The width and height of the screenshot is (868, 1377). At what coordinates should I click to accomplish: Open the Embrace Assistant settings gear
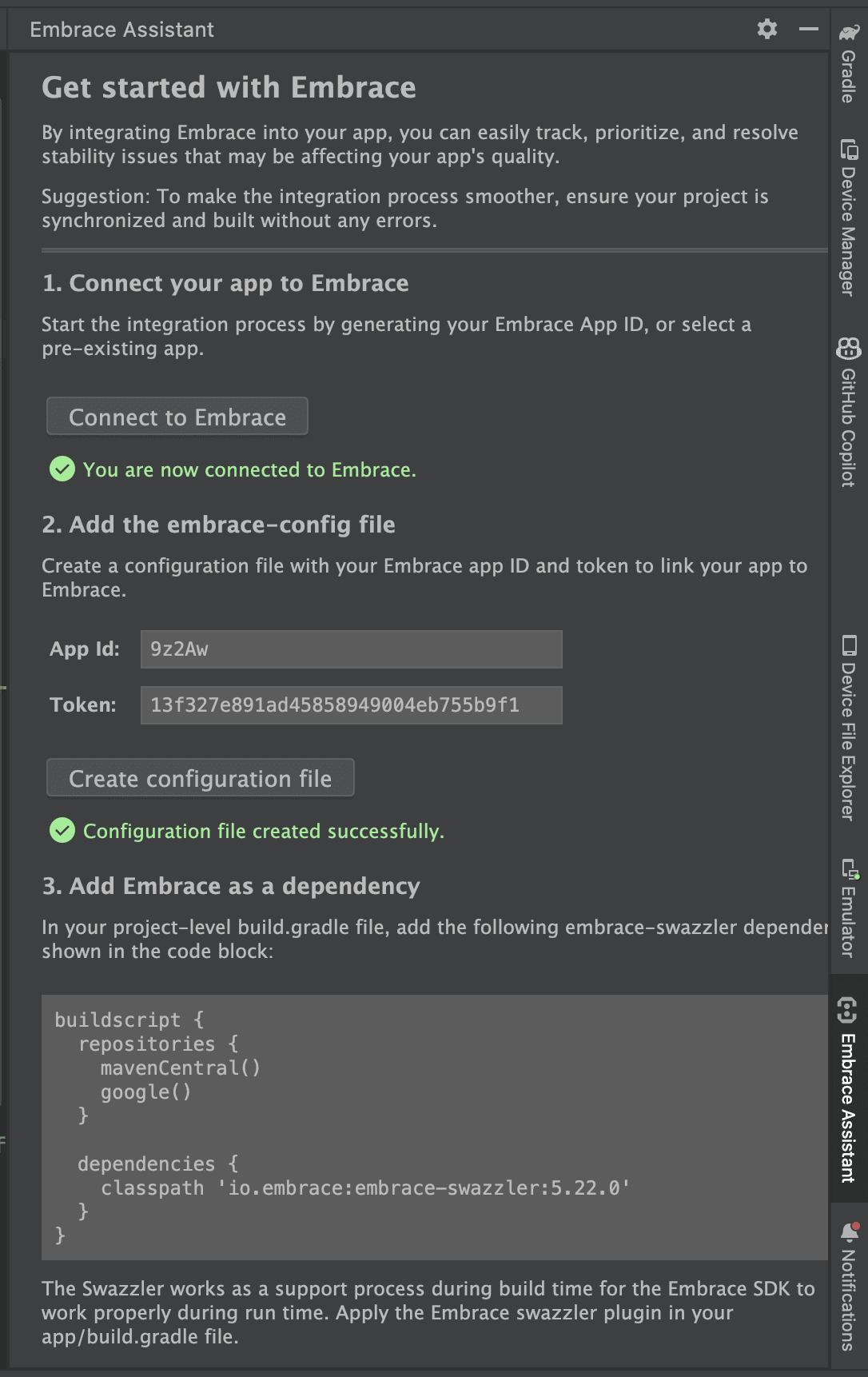tap(767, 30)
